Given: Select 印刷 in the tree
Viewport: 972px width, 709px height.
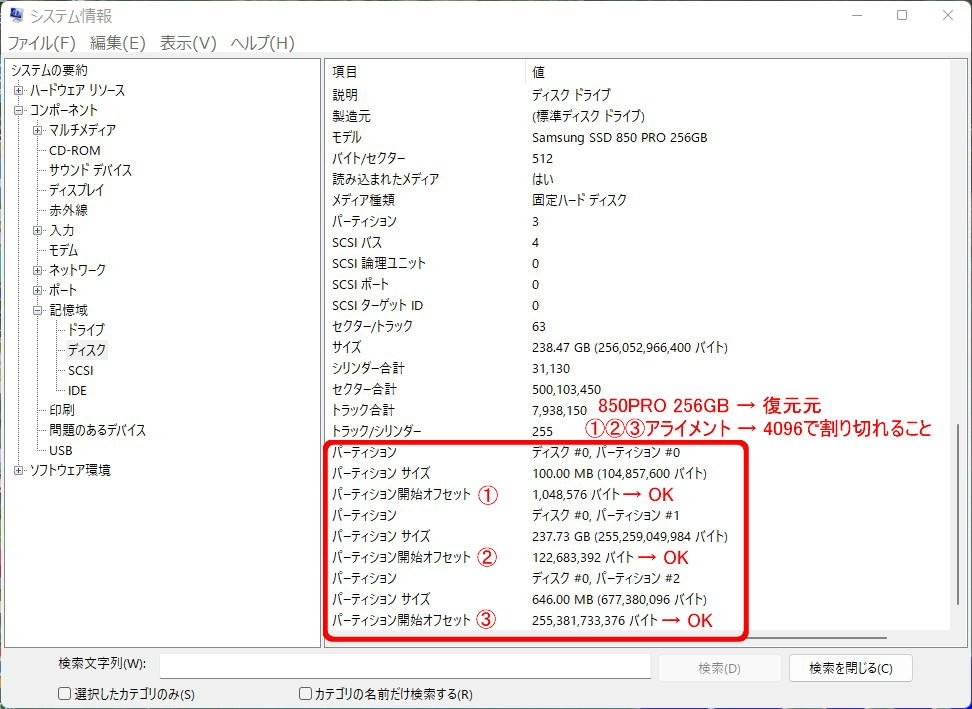Looking at the screenshot, I should (62, 410).
